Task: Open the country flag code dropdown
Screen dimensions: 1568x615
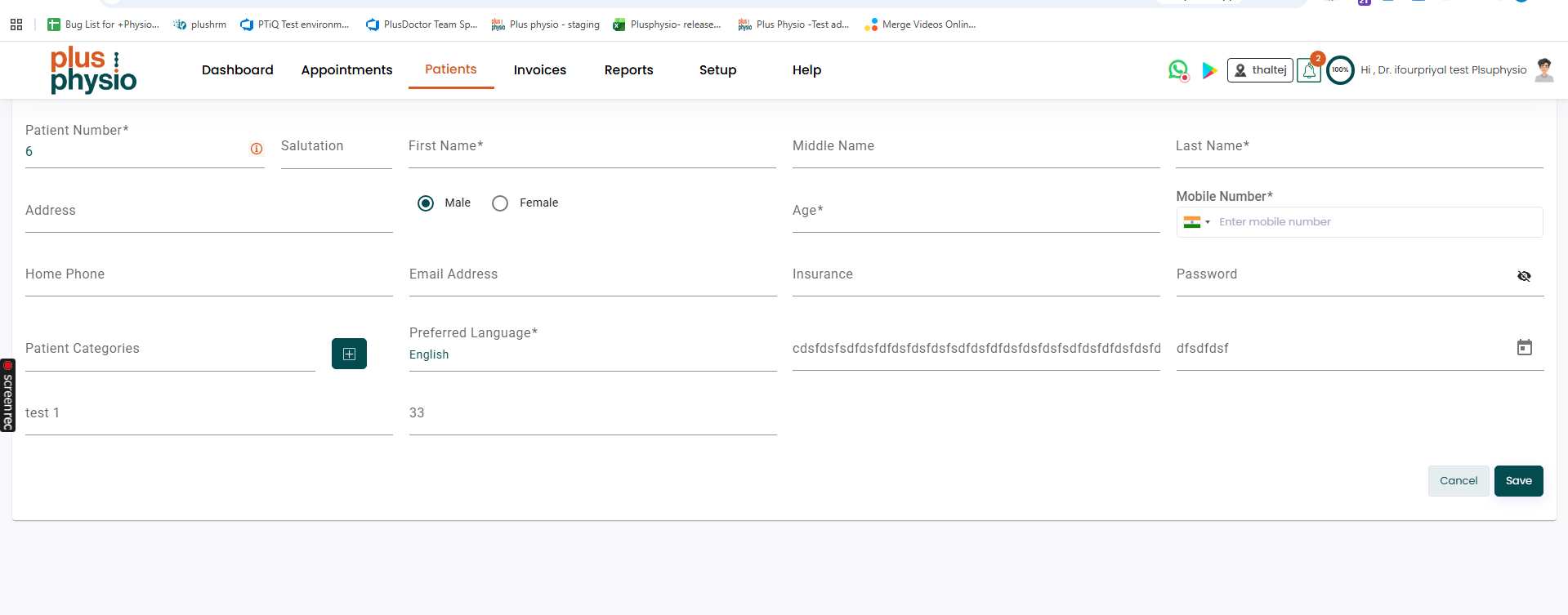Action: pyautogui.click(x=1196, y=222)
